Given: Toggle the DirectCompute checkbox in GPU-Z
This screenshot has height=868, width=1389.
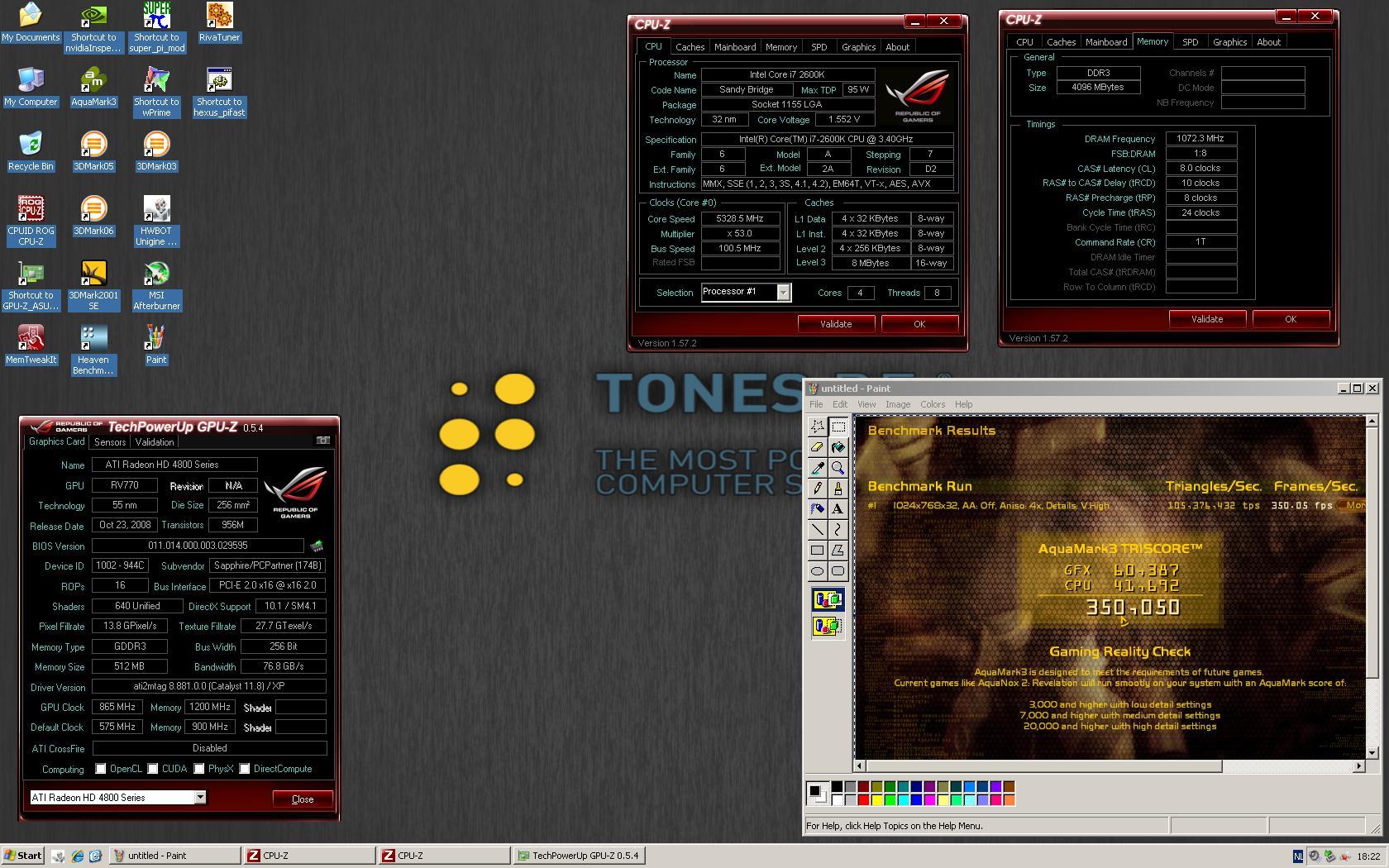Looking at the screenshot, I should pyautogui.click(x=245, y=769).
